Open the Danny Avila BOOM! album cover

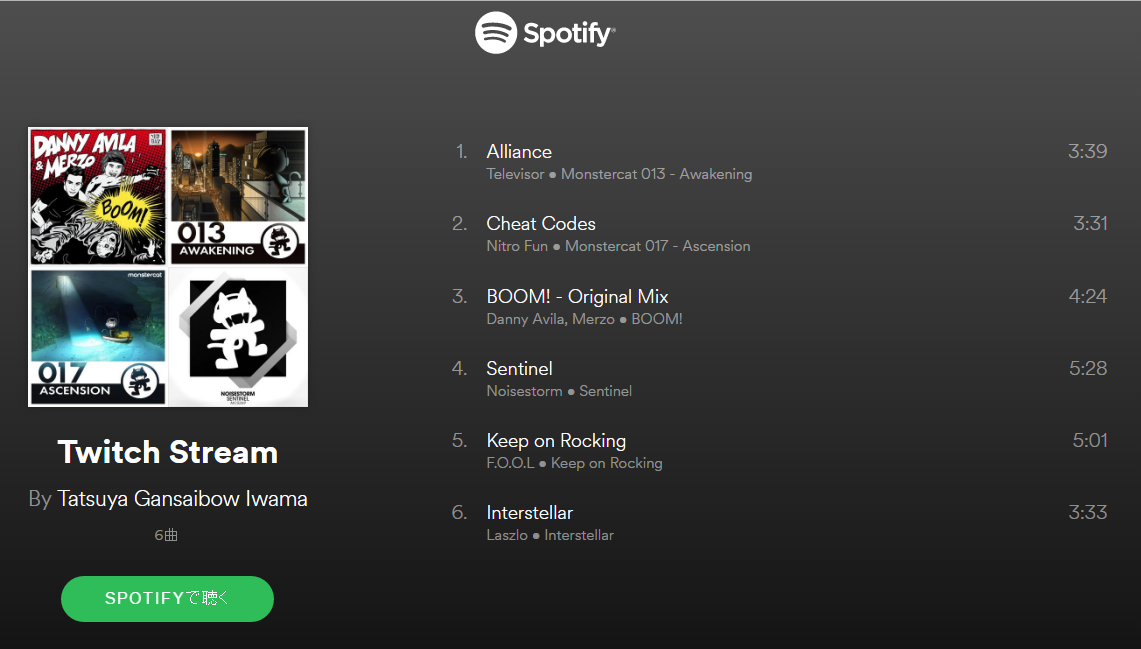tap(98, 197)
